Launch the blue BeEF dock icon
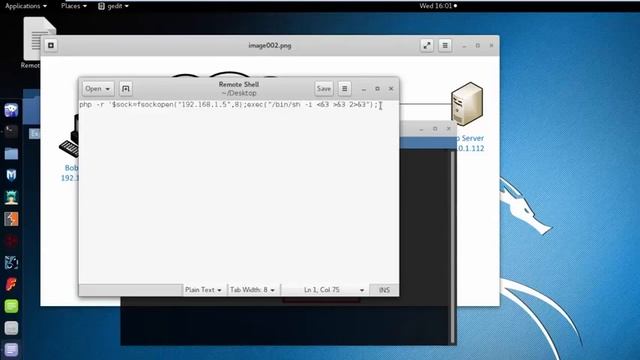Image resolution: width=640 pixels, height=360 pixels. (11, 263)
